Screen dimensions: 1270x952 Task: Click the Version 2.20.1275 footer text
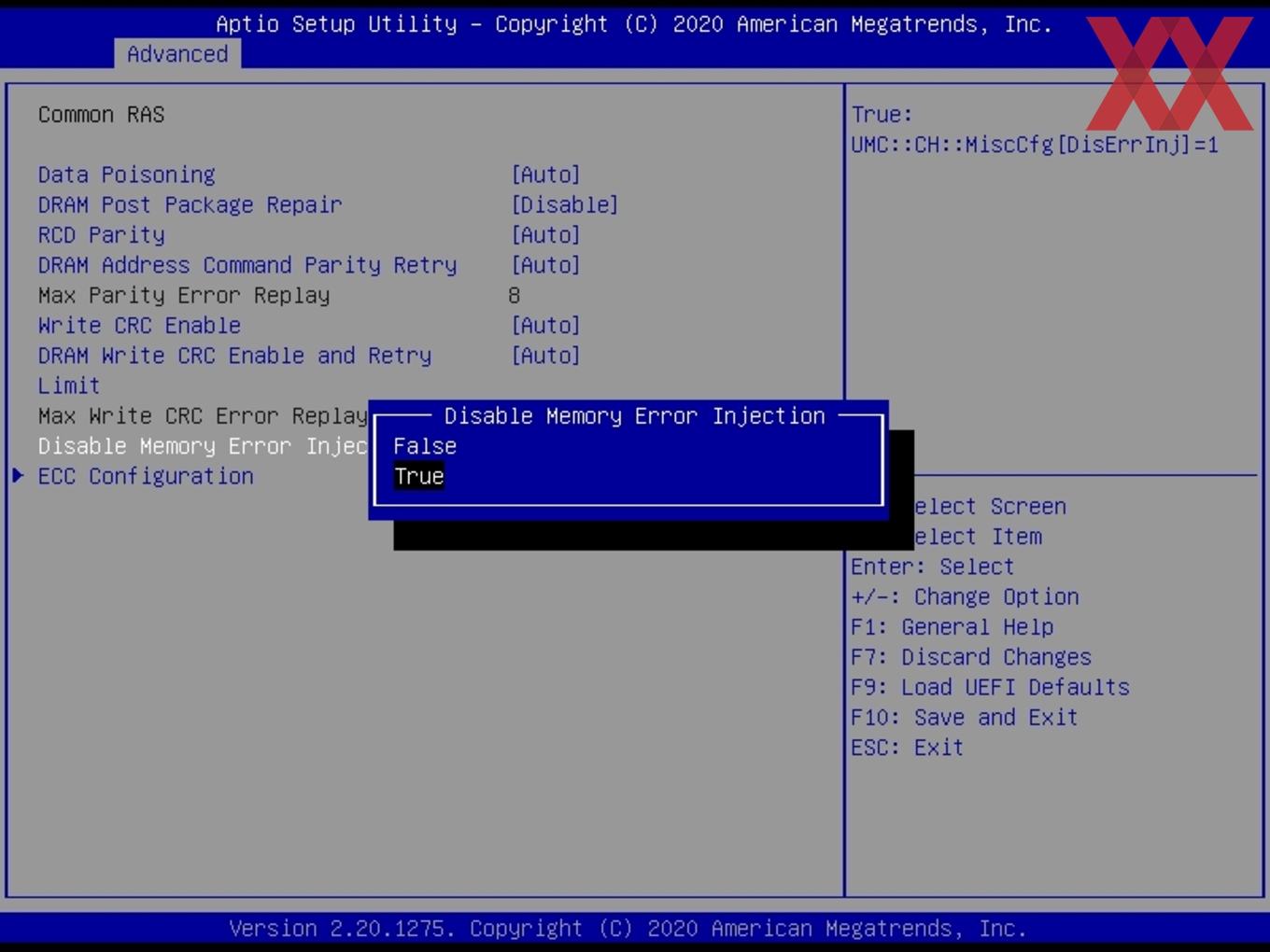coord(628,929)
